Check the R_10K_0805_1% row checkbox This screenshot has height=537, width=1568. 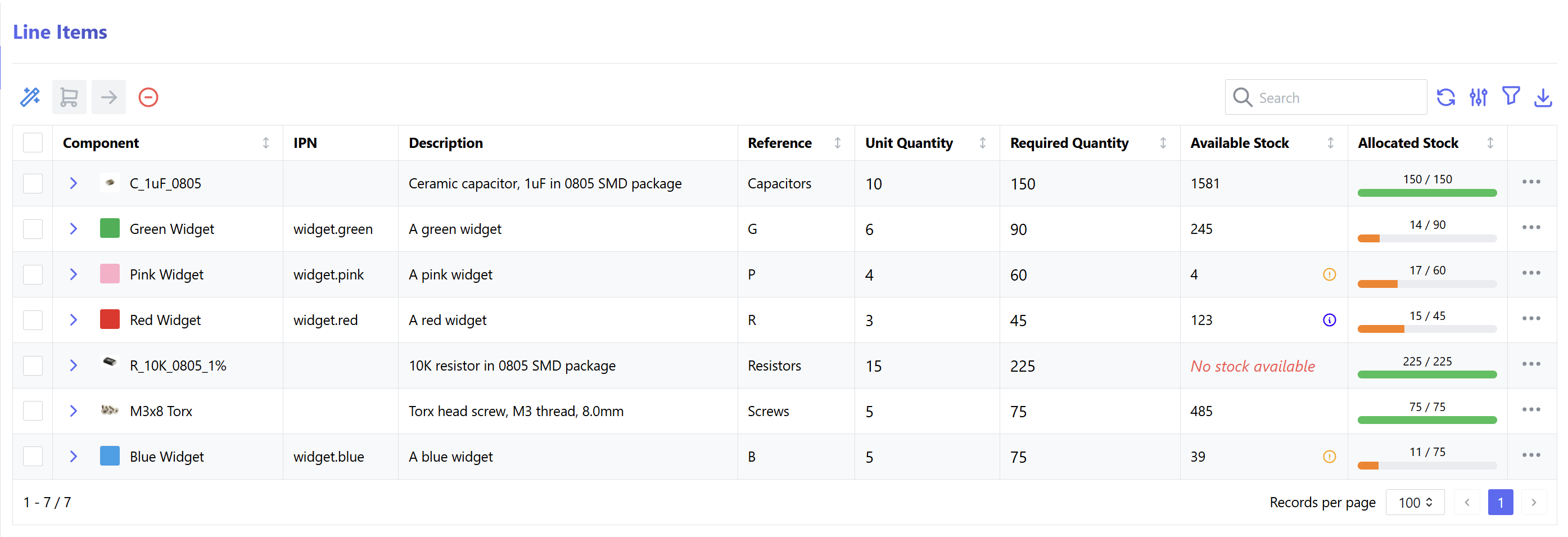[33, 365]
